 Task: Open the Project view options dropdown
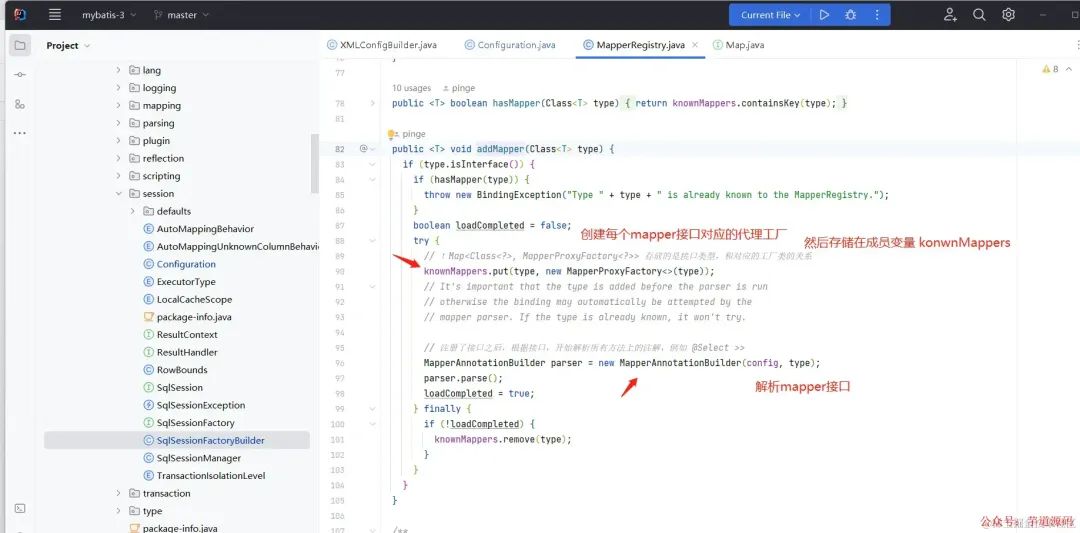point(87,45)
